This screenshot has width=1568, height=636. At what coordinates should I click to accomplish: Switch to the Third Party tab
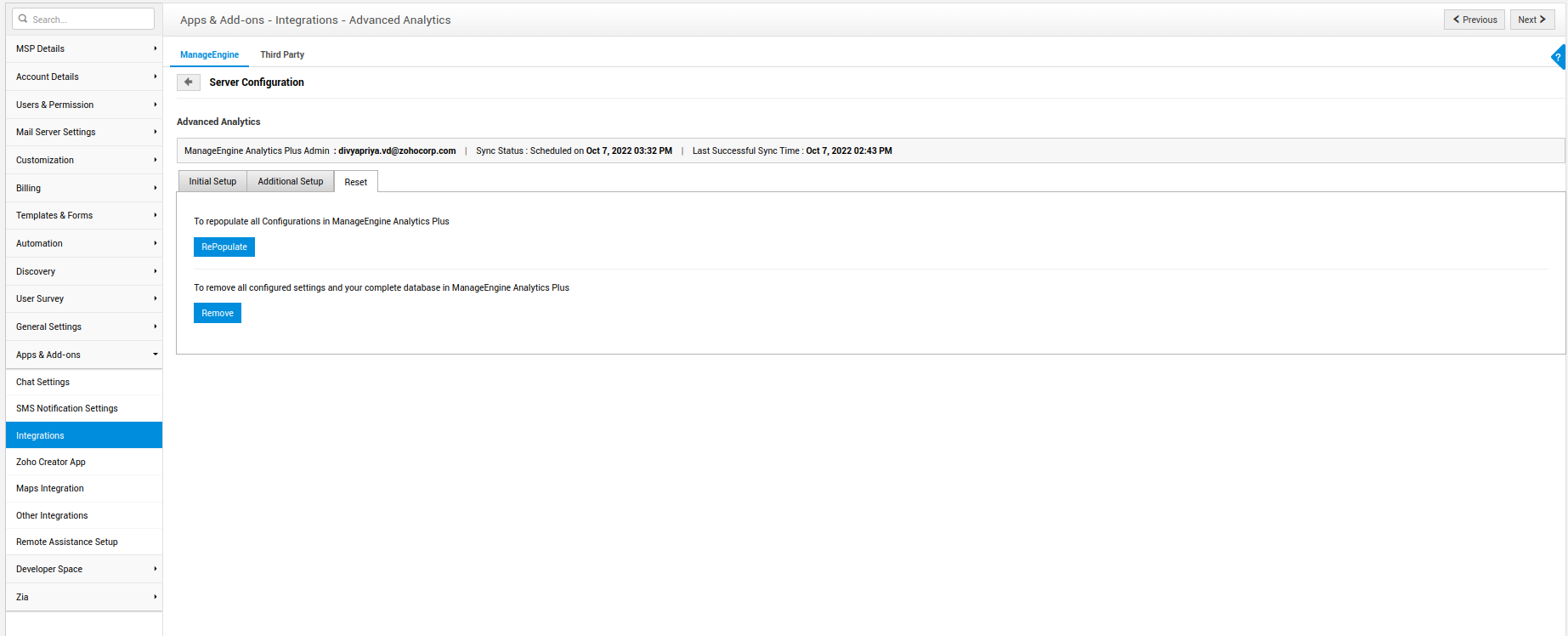pyautogui.click(x=282, y=54)
